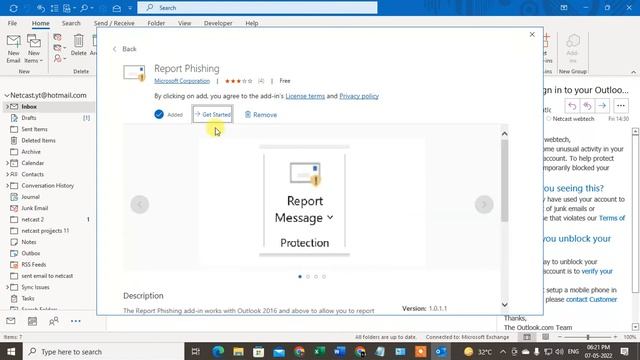Click the Reply All arrows in reading pane
Viewport: 640px width, 360px height.
click(587, 106)
